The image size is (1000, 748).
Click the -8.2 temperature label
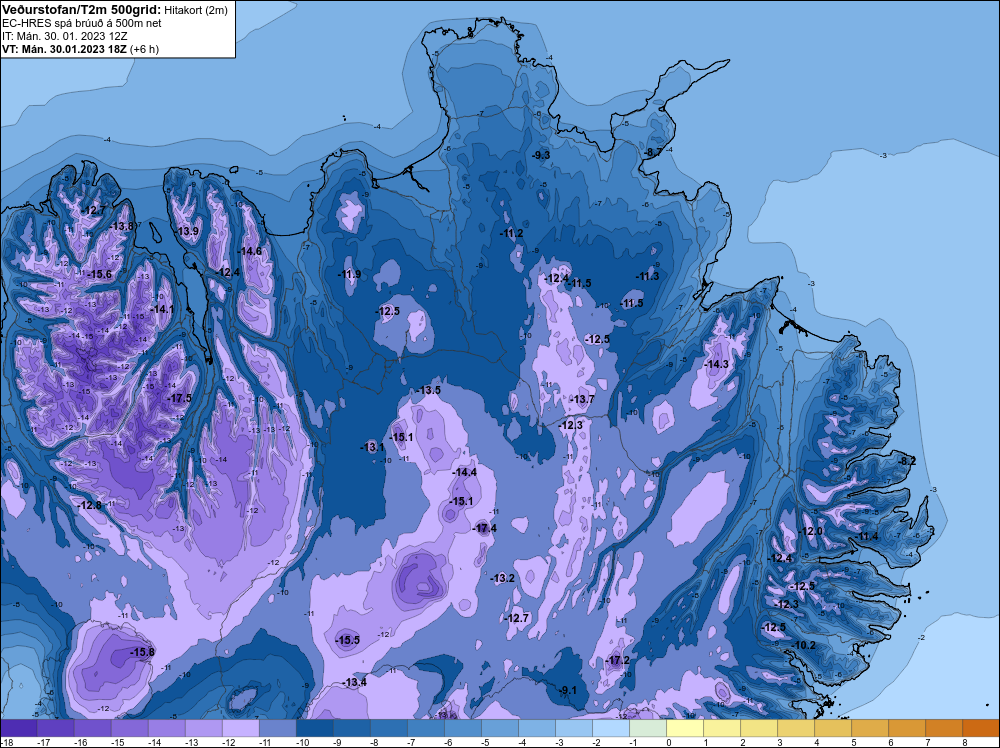pos(906,461)
